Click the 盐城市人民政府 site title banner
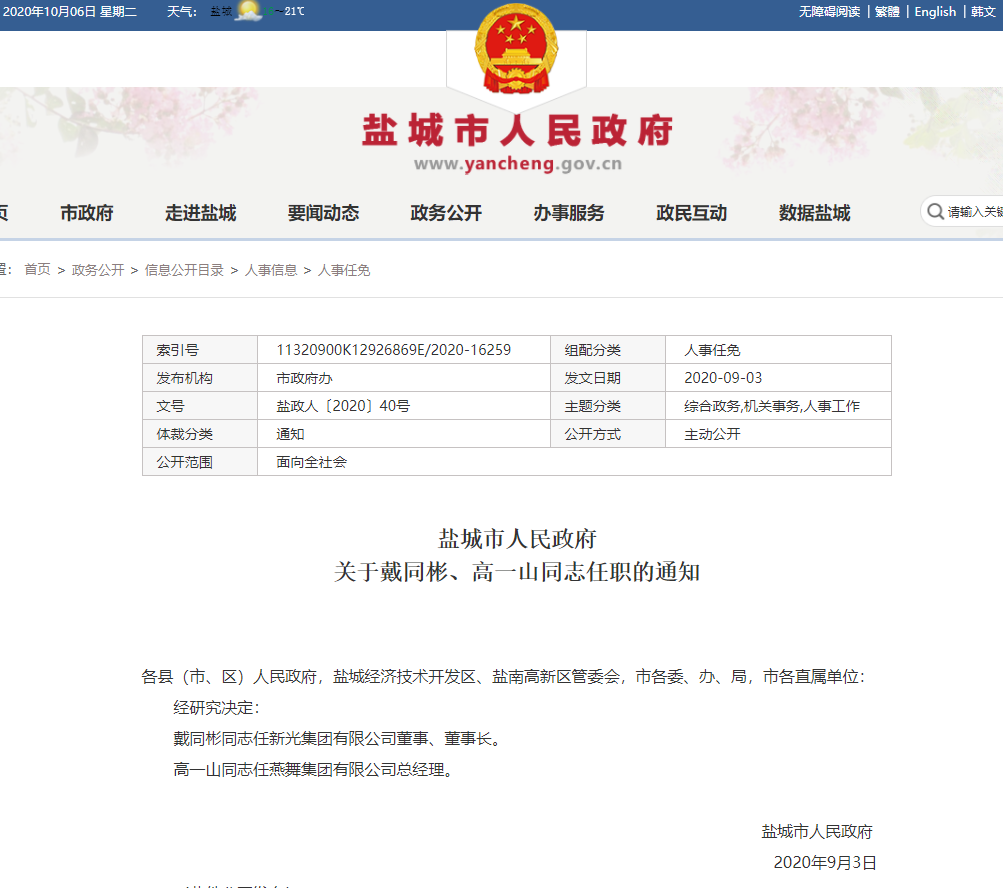 tap(517, 131)
